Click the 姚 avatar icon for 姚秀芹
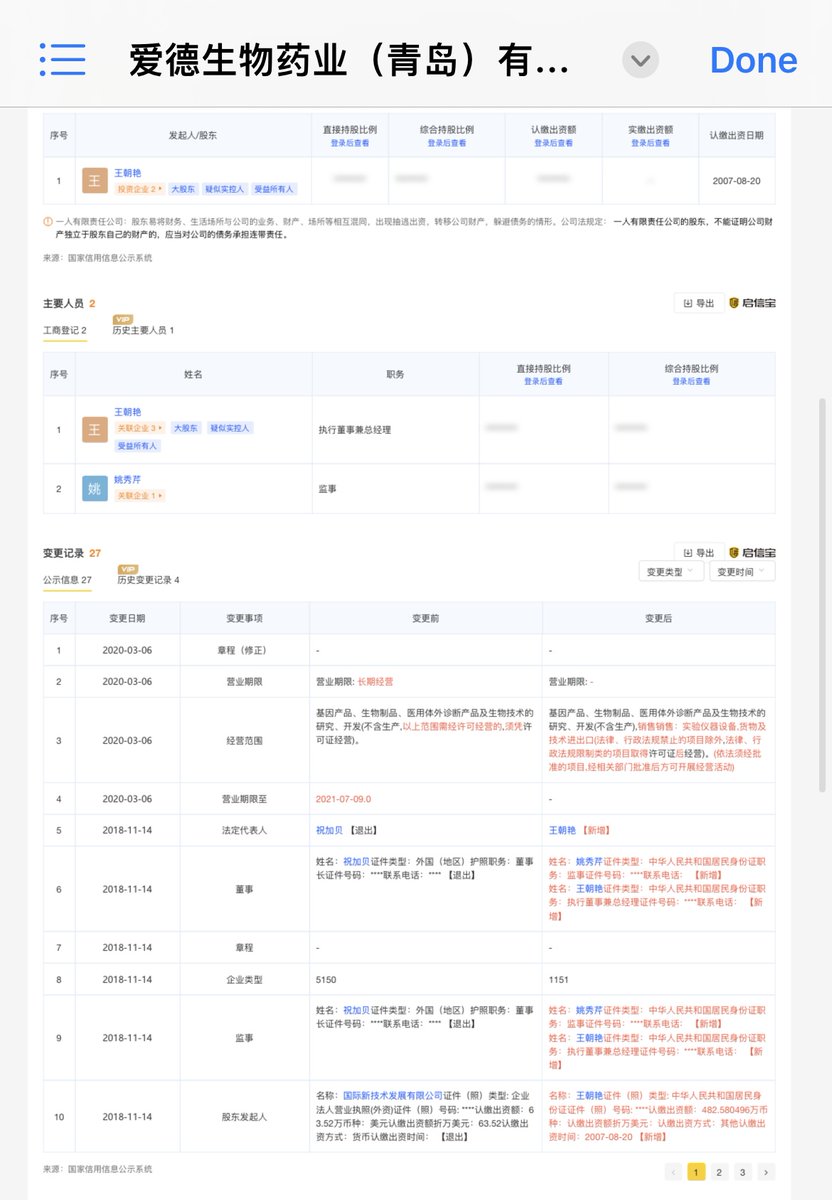832x1200 pixels. (x=94, y=488)
